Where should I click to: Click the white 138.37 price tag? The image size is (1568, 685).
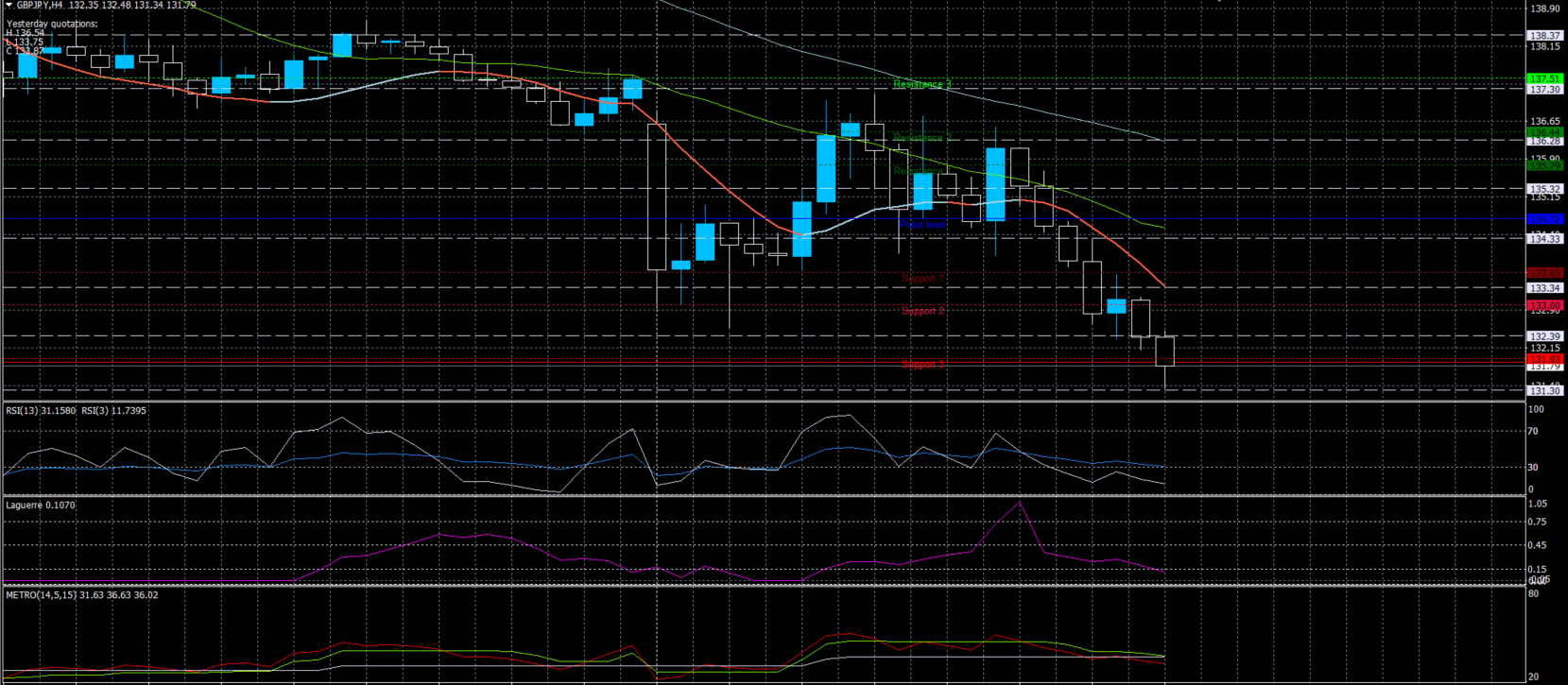[1545, 36]
